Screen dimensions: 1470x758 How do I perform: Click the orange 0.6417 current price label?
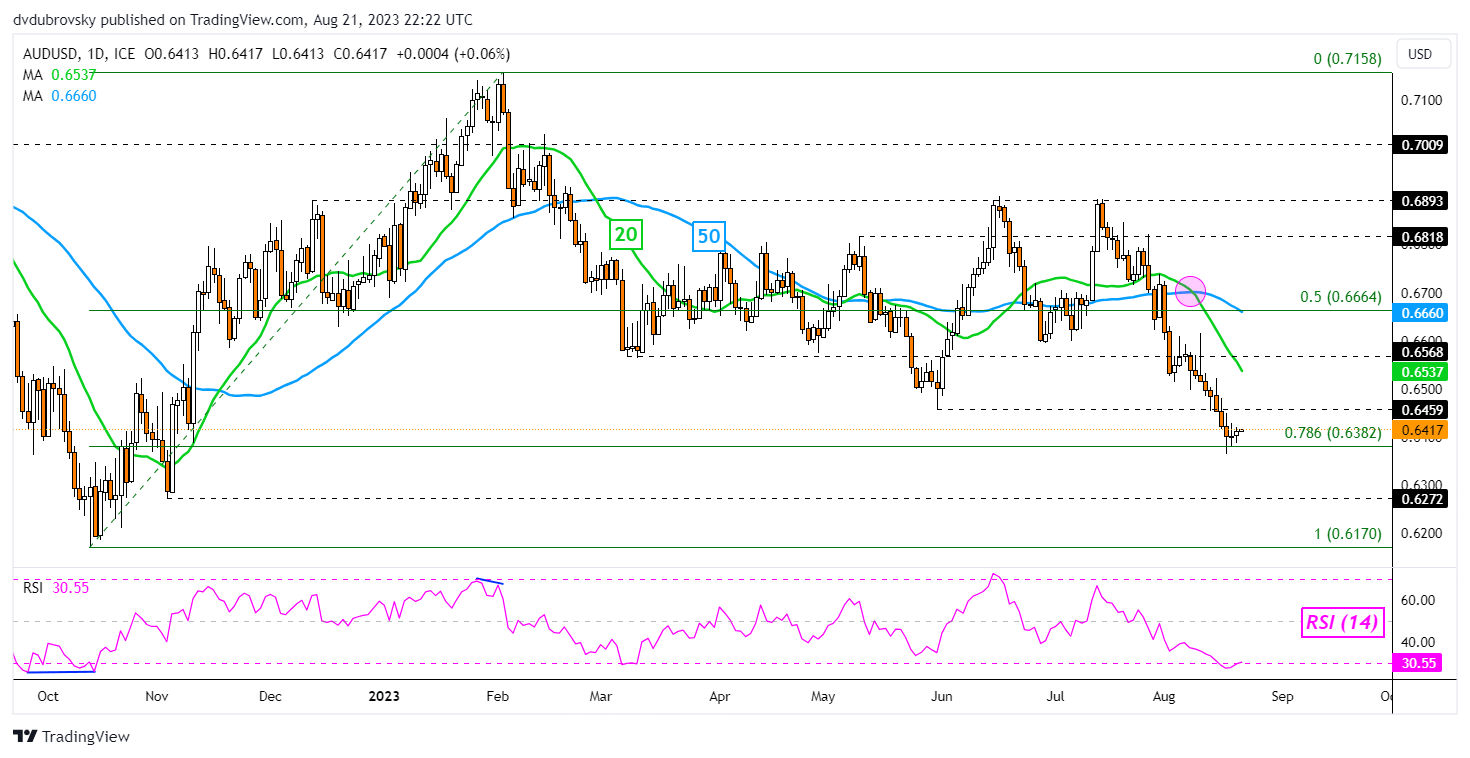pos(1421,429)
